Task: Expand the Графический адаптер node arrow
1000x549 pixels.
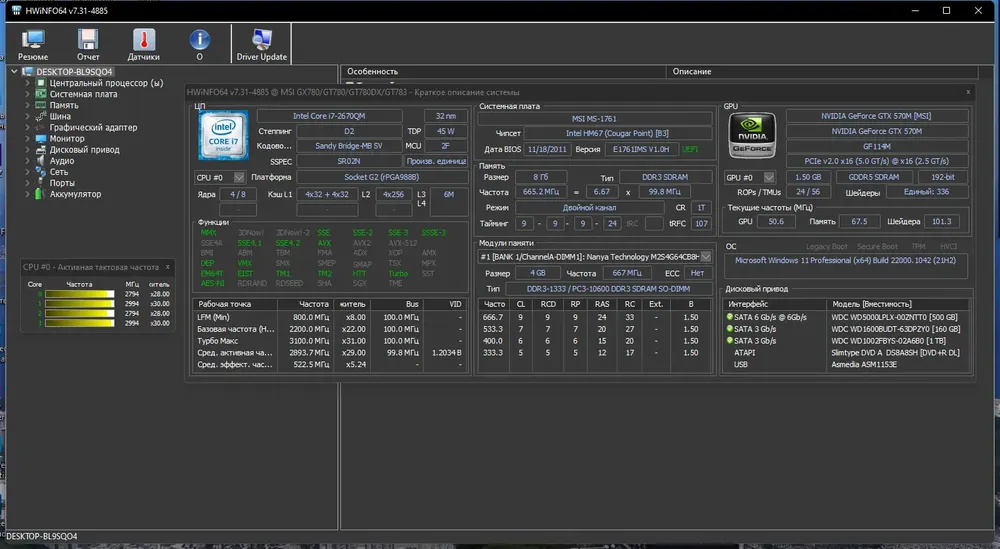Action: pos(27,128)
